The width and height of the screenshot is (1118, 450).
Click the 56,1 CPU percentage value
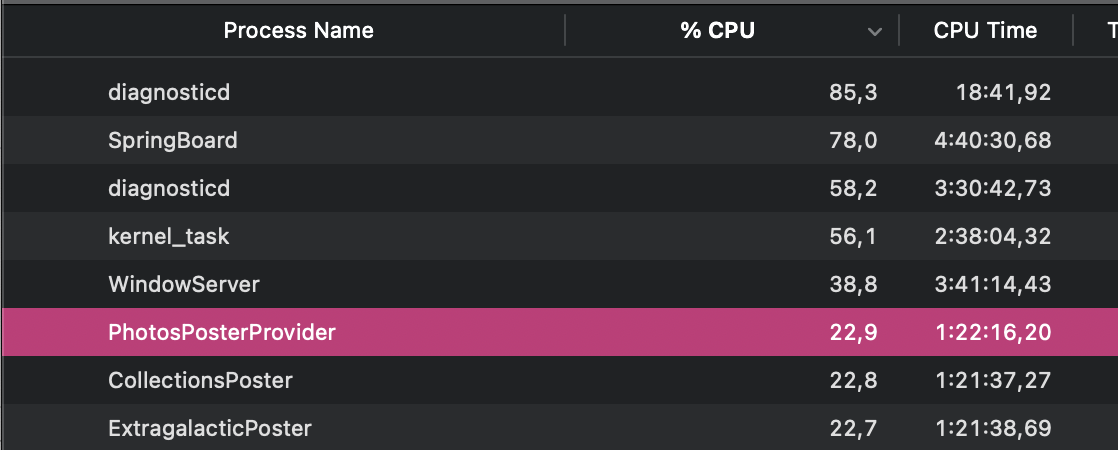pyautogui.click(x=853, y=237)
